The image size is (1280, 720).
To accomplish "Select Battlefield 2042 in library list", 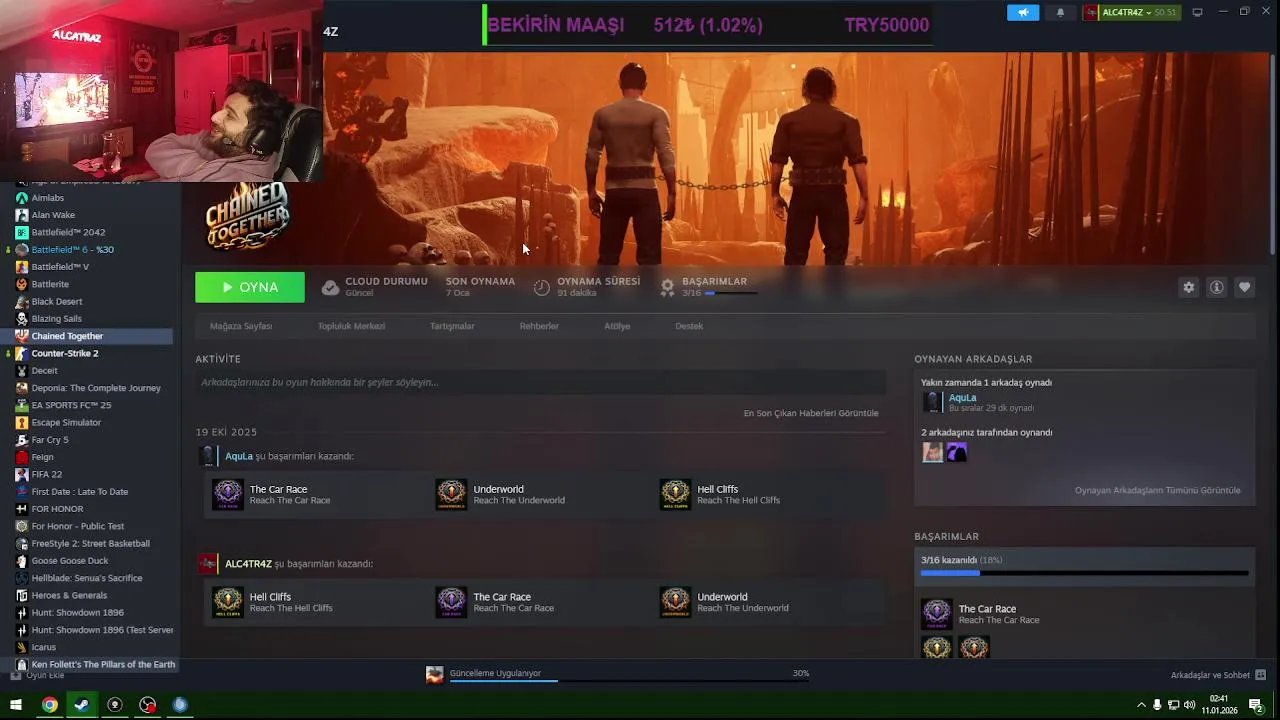I will pos(68,232).
